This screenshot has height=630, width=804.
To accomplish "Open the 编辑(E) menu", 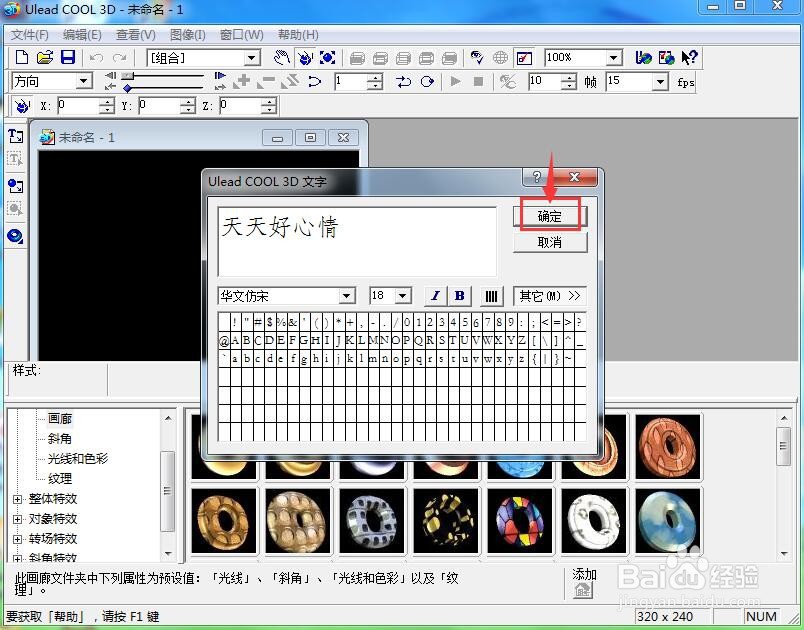I will tap(82, 35).
